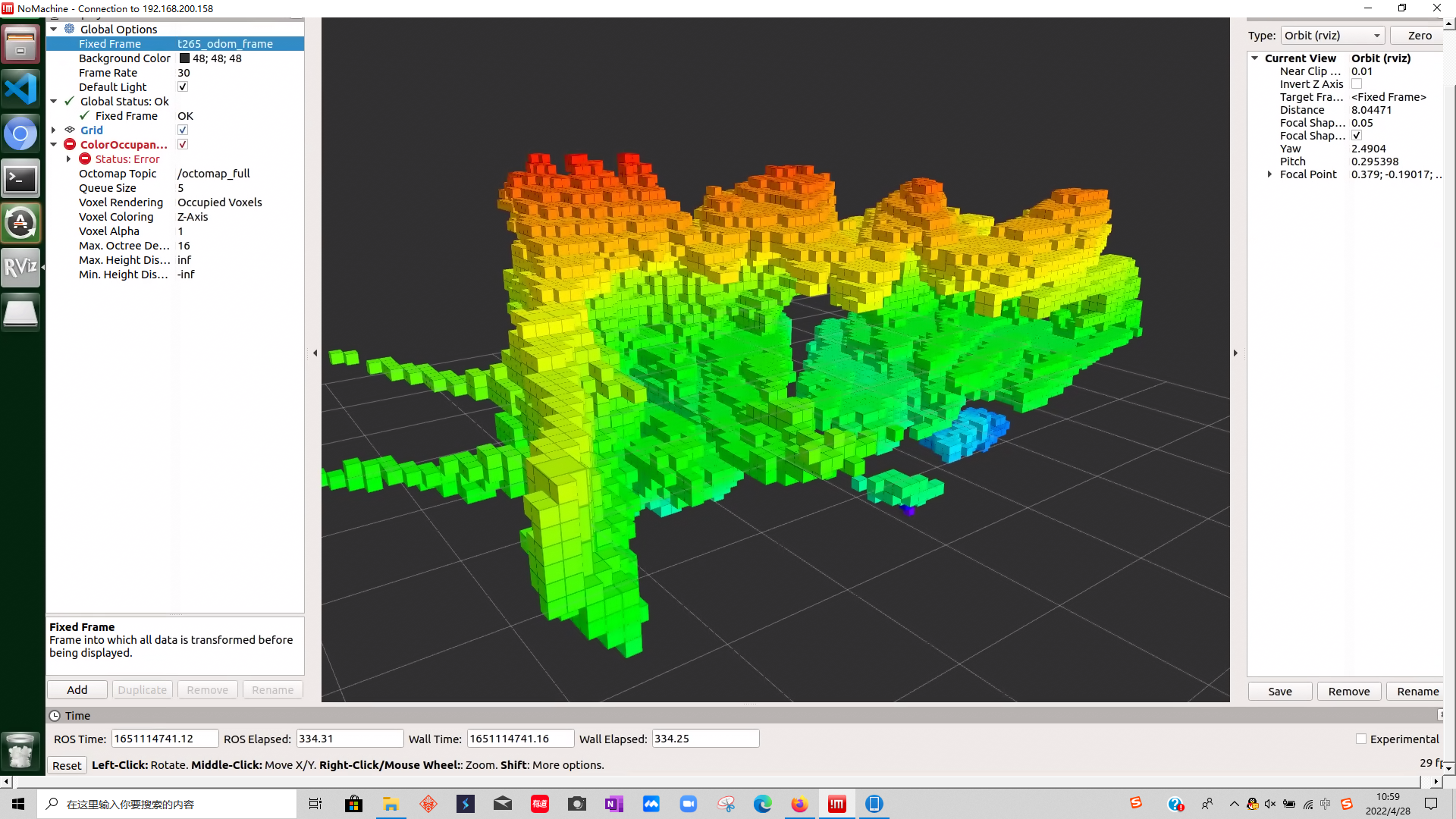Expand the Focal Point property

1269,174
